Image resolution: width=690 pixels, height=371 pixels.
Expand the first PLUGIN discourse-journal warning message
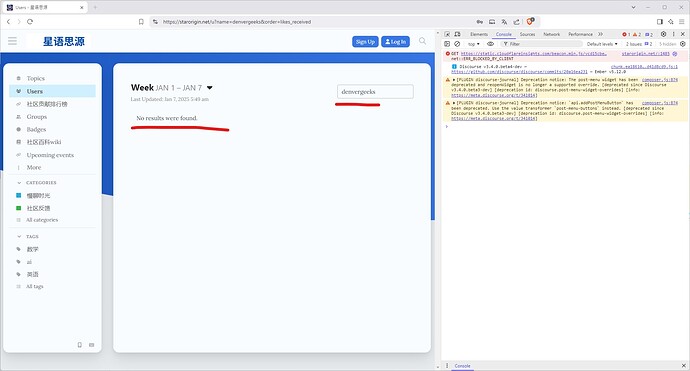(x=454, y=80)
